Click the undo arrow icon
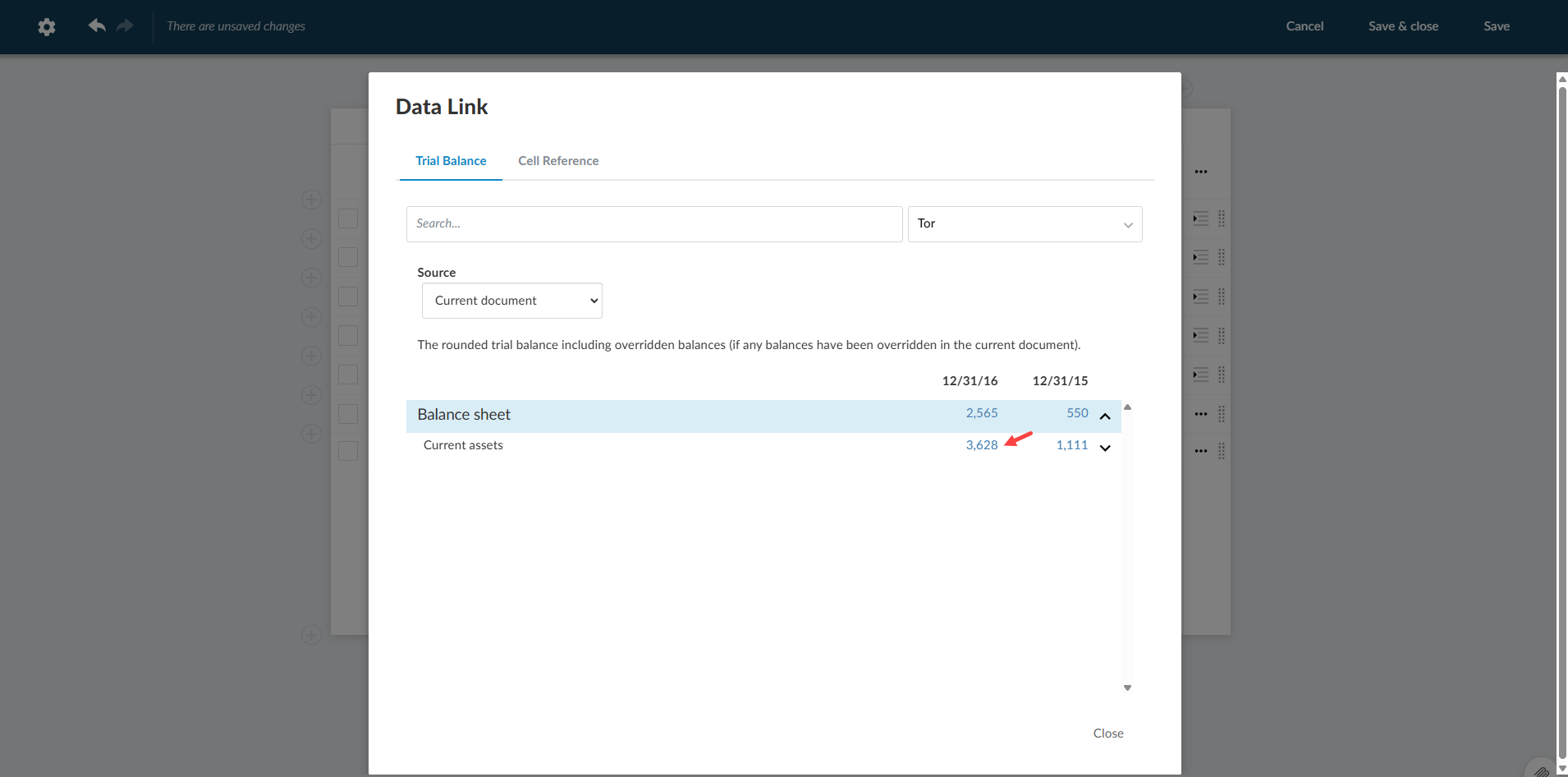Screen dimensions: 1568x777 (x=96, y=25)
